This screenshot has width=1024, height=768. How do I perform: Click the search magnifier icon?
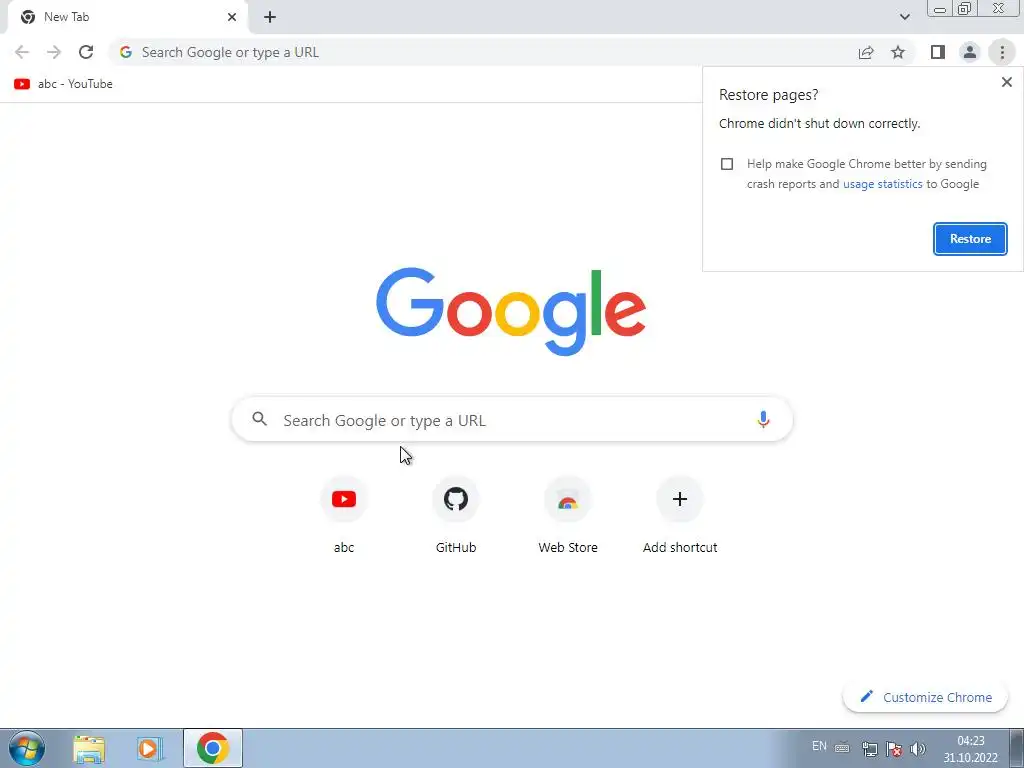tap(259, 419)
